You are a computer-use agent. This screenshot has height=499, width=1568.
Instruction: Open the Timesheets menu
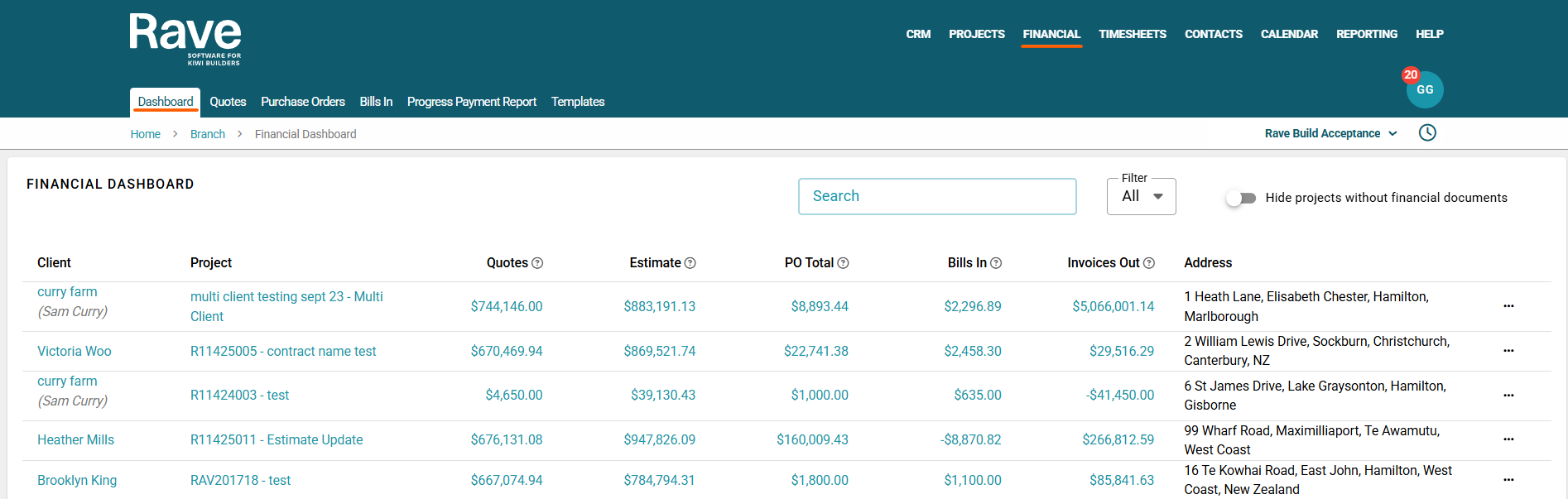click(x=1132, y=34)
